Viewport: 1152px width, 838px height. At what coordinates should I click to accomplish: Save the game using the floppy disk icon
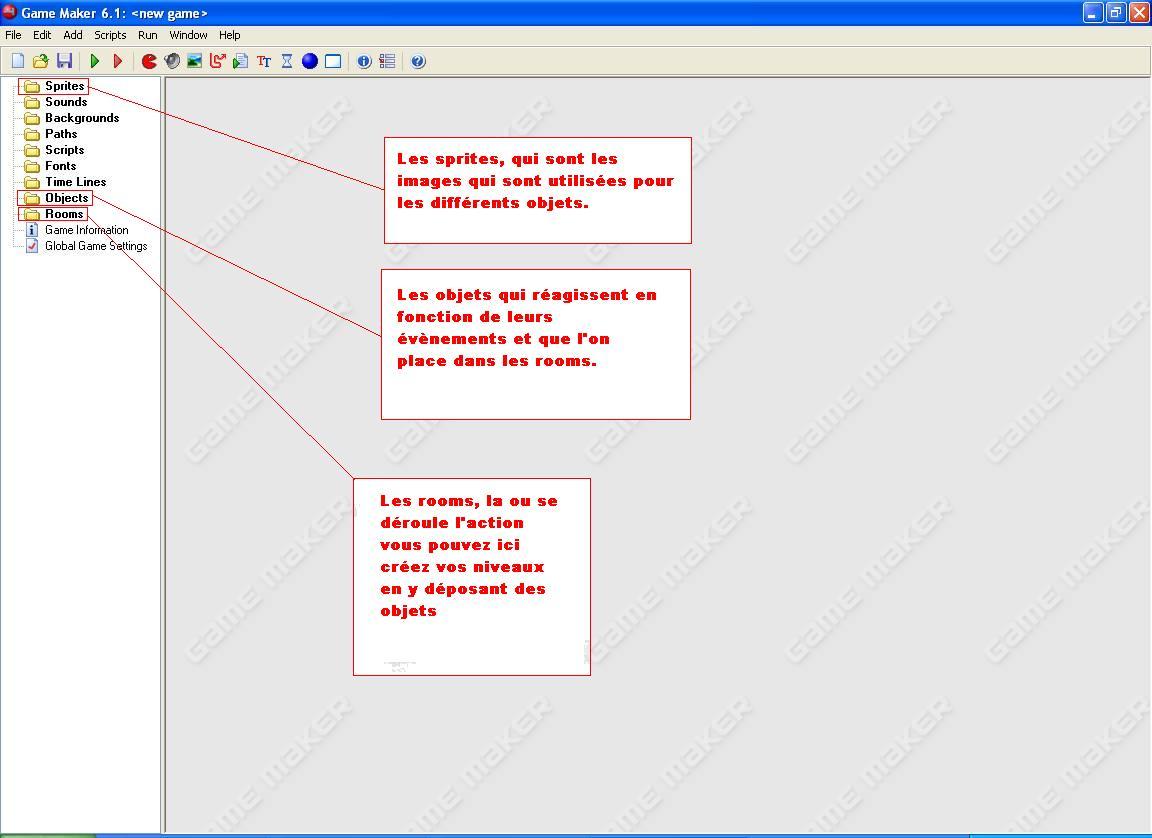coord(65,61)
